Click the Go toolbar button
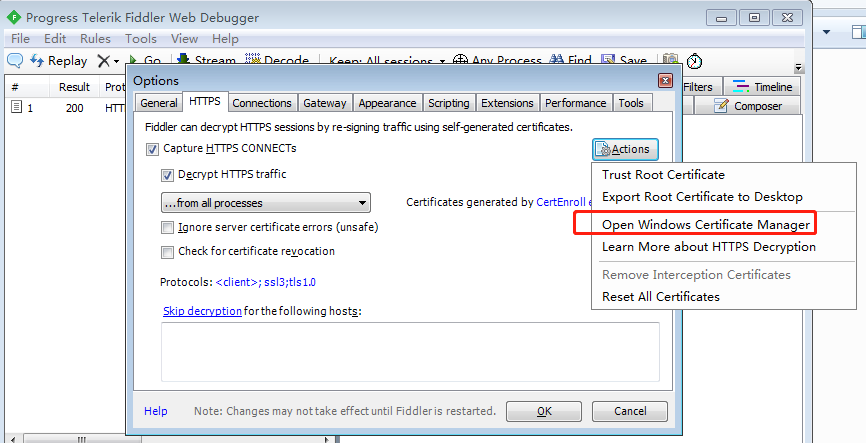The height and width of the screenshot is (443, 866). [145, 61]
